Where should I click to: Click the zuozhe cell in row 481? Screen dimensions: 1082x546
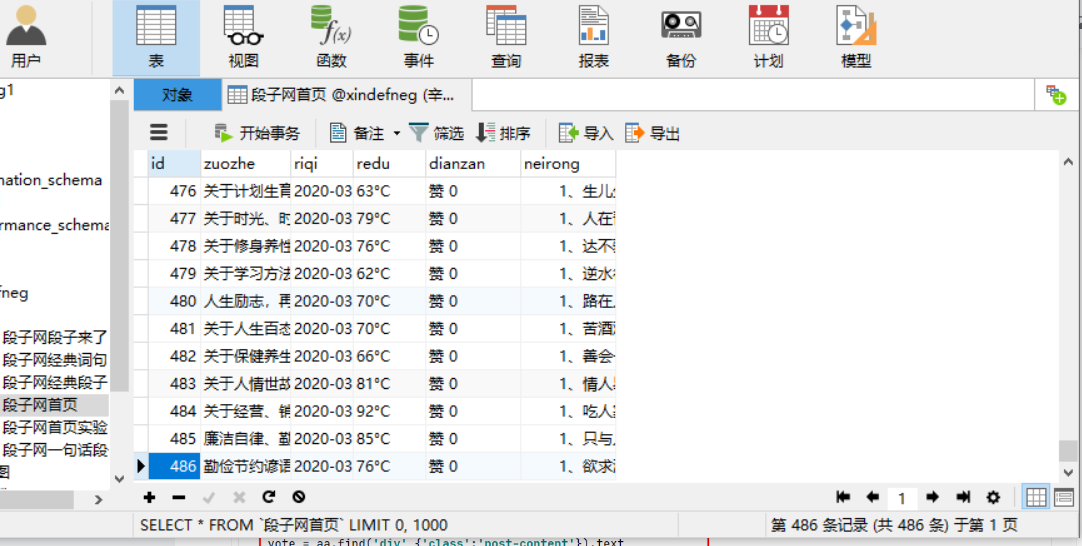click(245, 329)
